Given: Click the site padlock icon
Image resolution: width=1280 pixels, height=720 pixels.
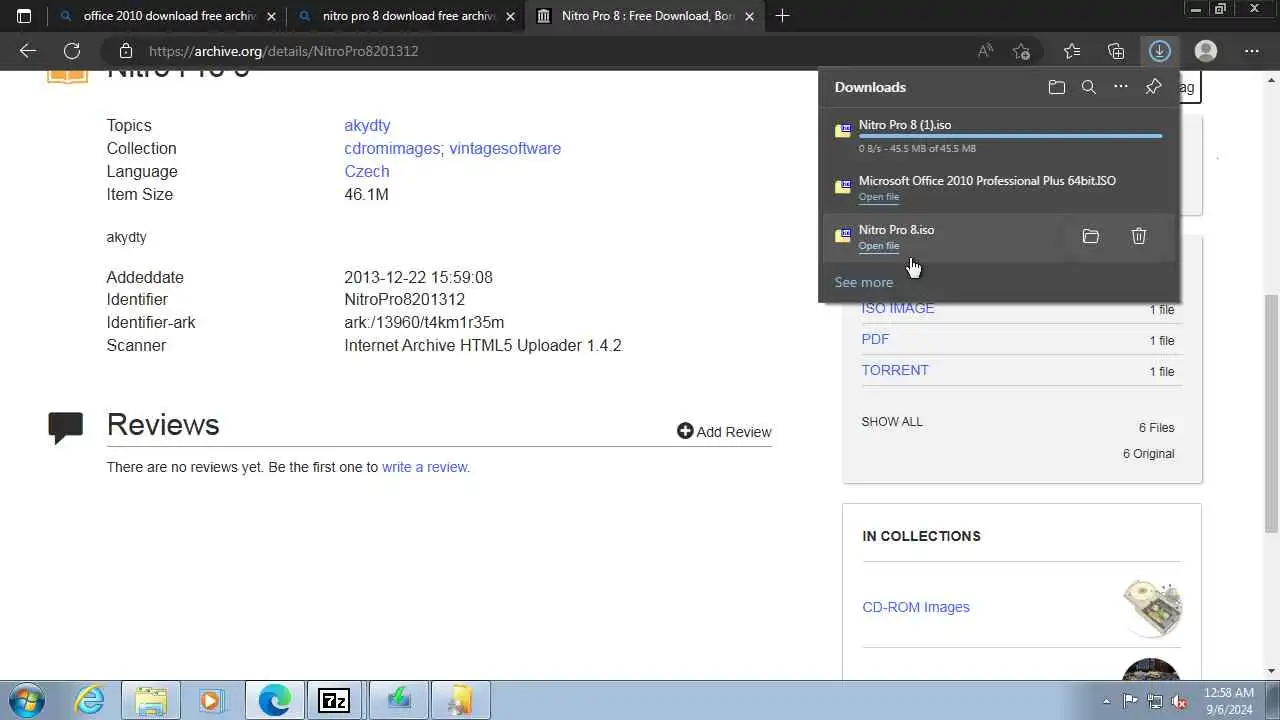Looking at the screenshot, I should (x=125, y=51).
